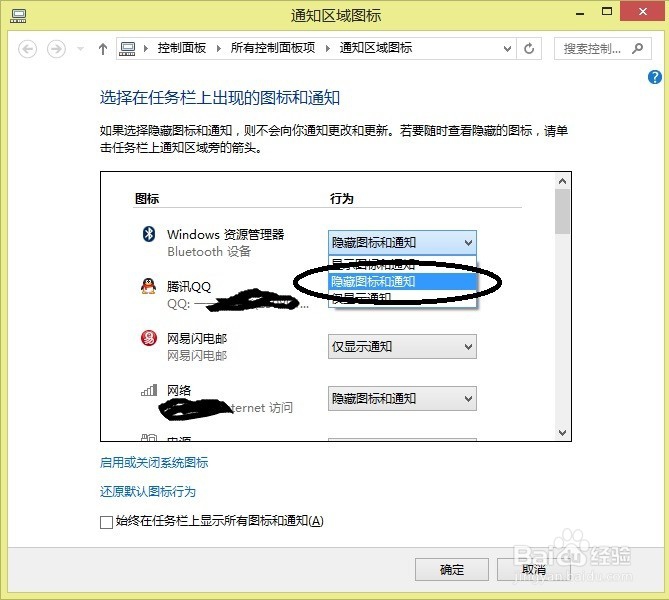Click the Forward navigation arrow
This screenshot has width=669, height=600.
pos(56,49)
